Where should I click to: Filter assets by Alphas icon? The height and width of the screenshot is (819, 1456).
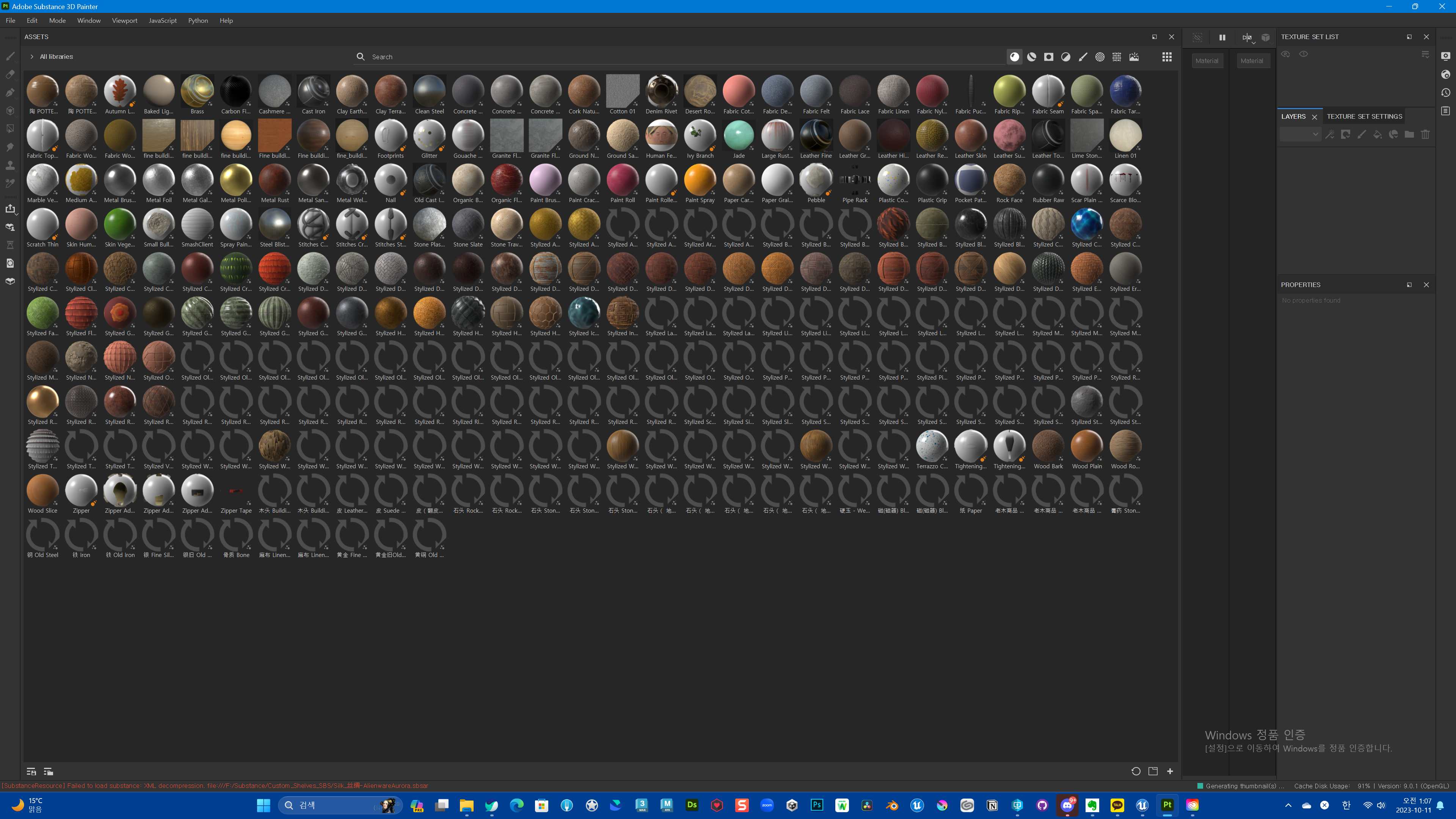click(1099, 57)
